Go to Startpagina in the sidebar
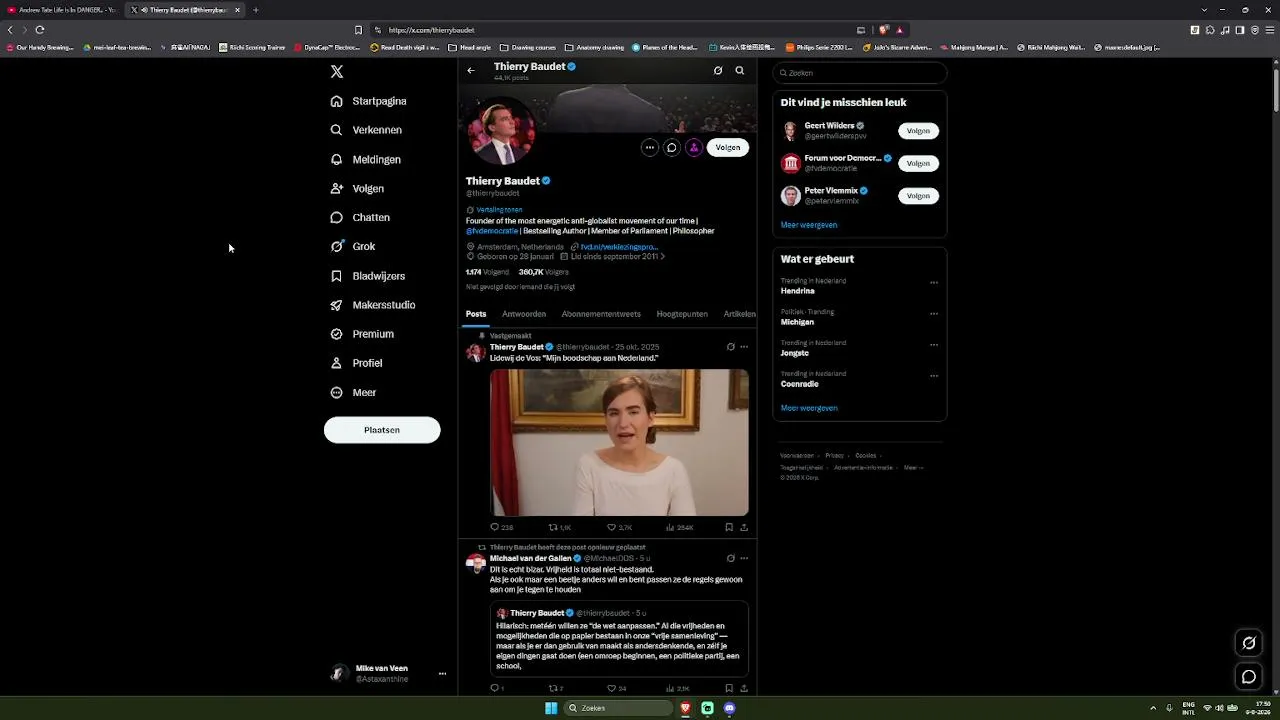1280x720 pixels. pyautogui.click(x=368, y=101)
